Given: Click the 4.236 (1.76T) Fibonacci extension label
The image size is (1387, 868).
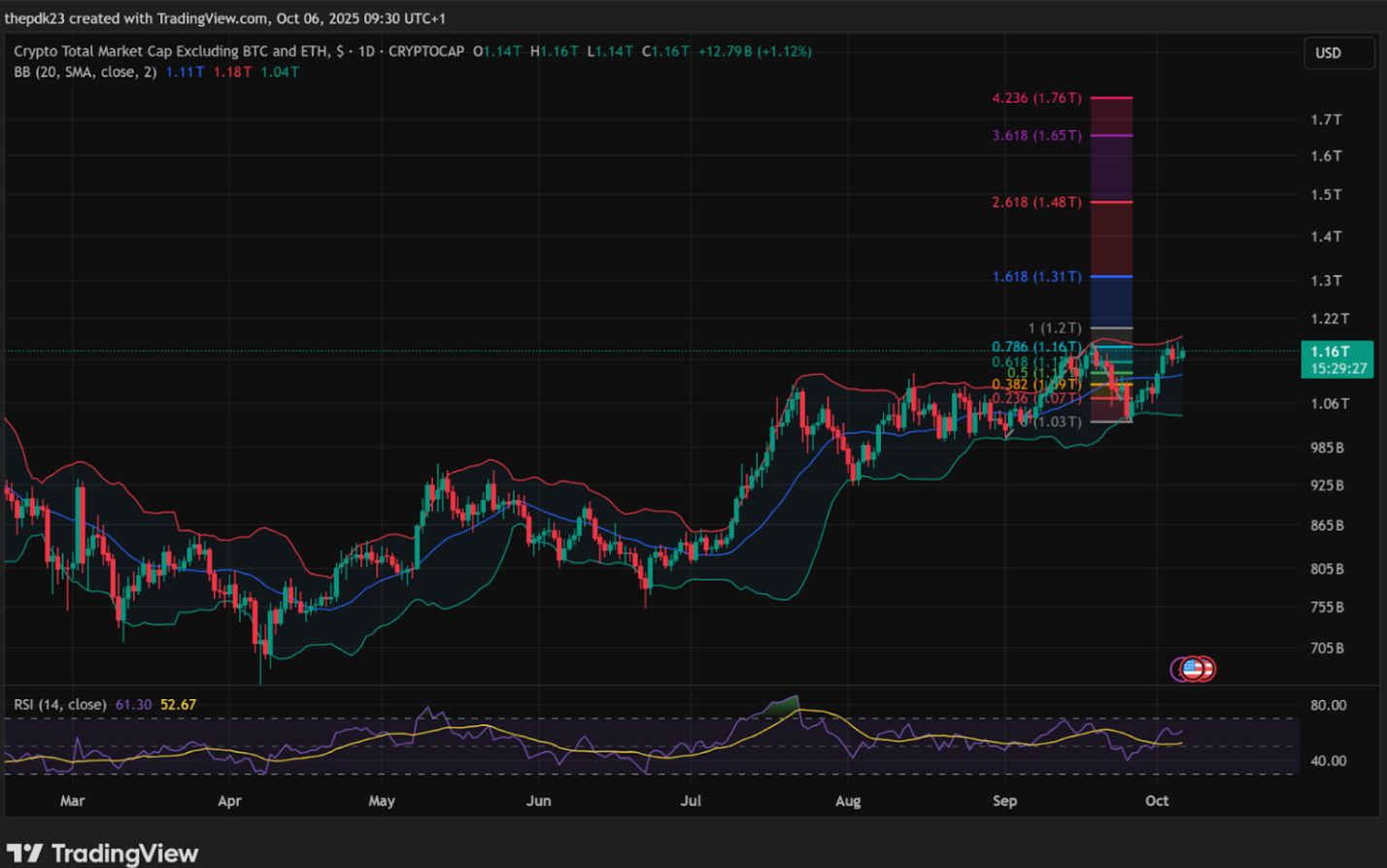Looking at the screenshot, I should [1037, 98].
